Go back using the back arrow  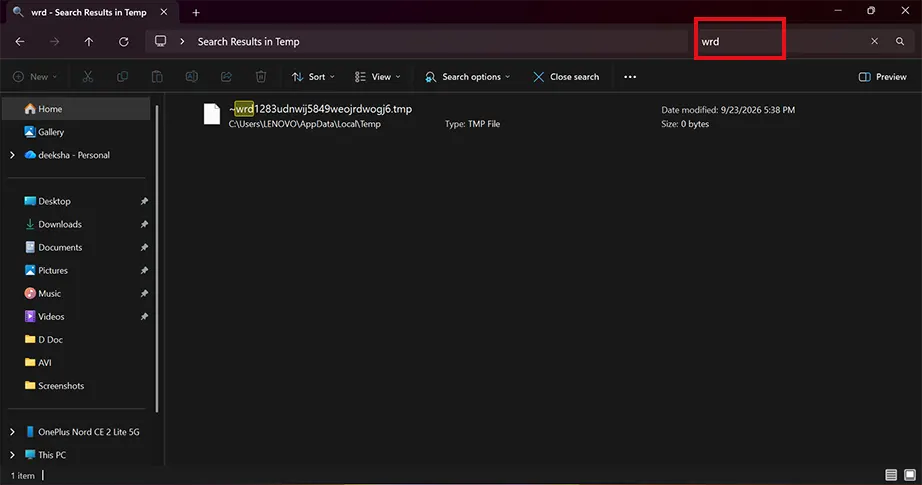(x=20, y=42)
